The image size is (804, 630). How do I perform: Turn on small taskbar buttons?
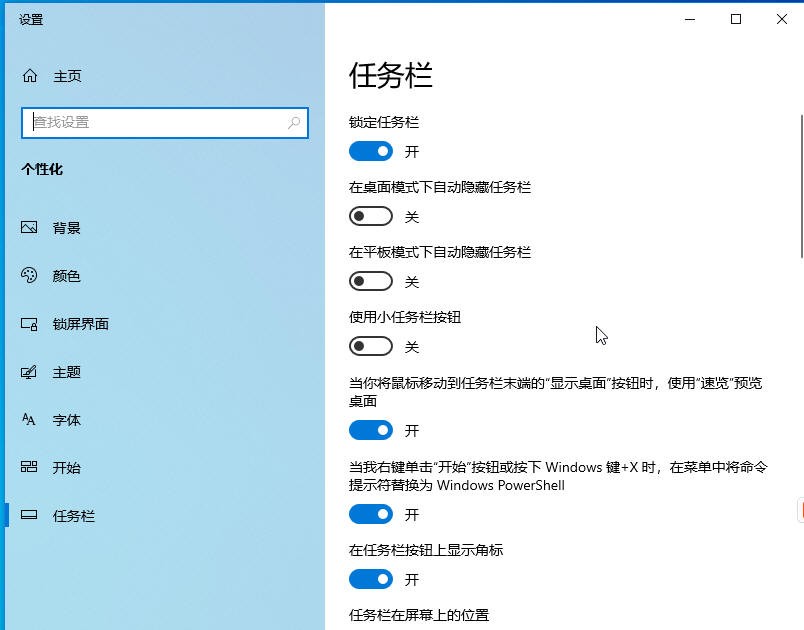[371, 346]
